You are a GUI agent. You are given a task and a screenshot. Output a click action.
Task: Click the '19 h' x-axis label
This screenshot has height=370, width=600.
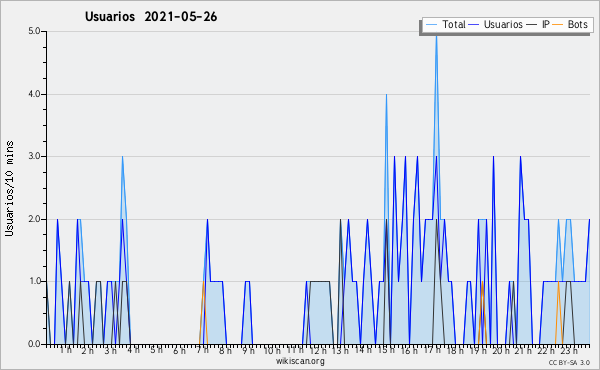478,350
